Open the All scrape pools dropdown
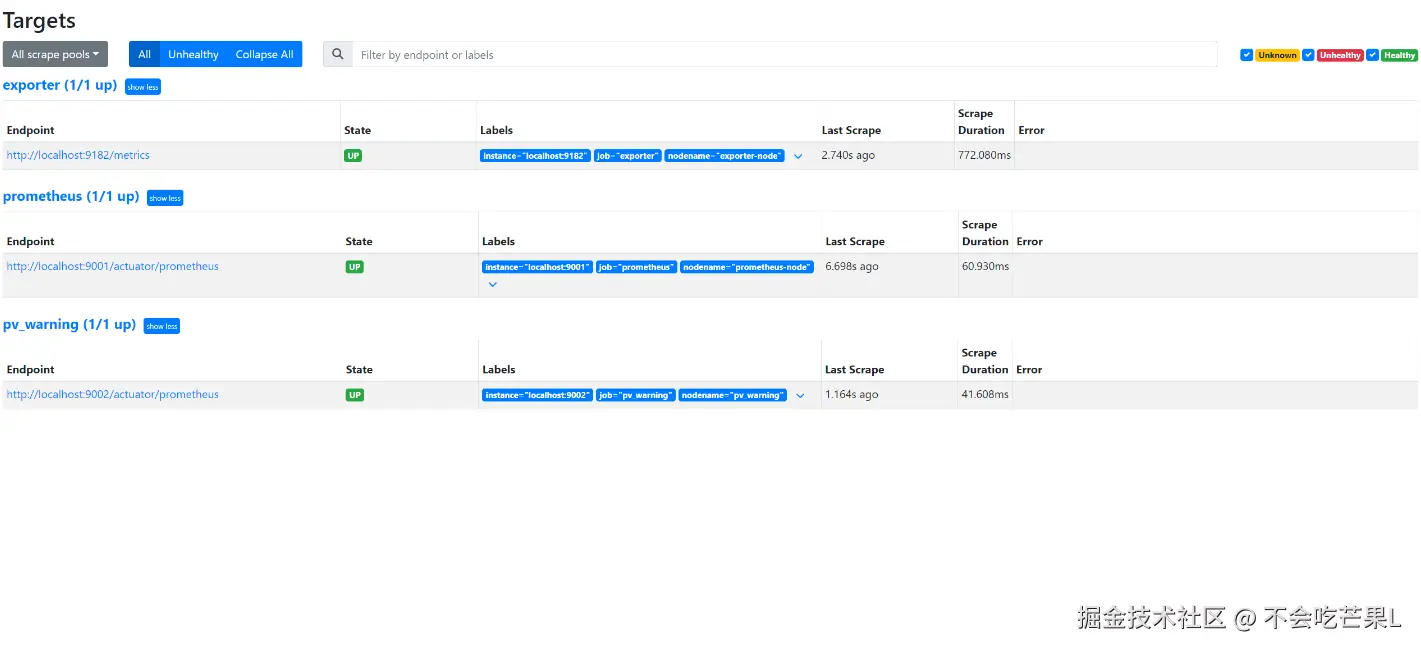 coord(55,54)
